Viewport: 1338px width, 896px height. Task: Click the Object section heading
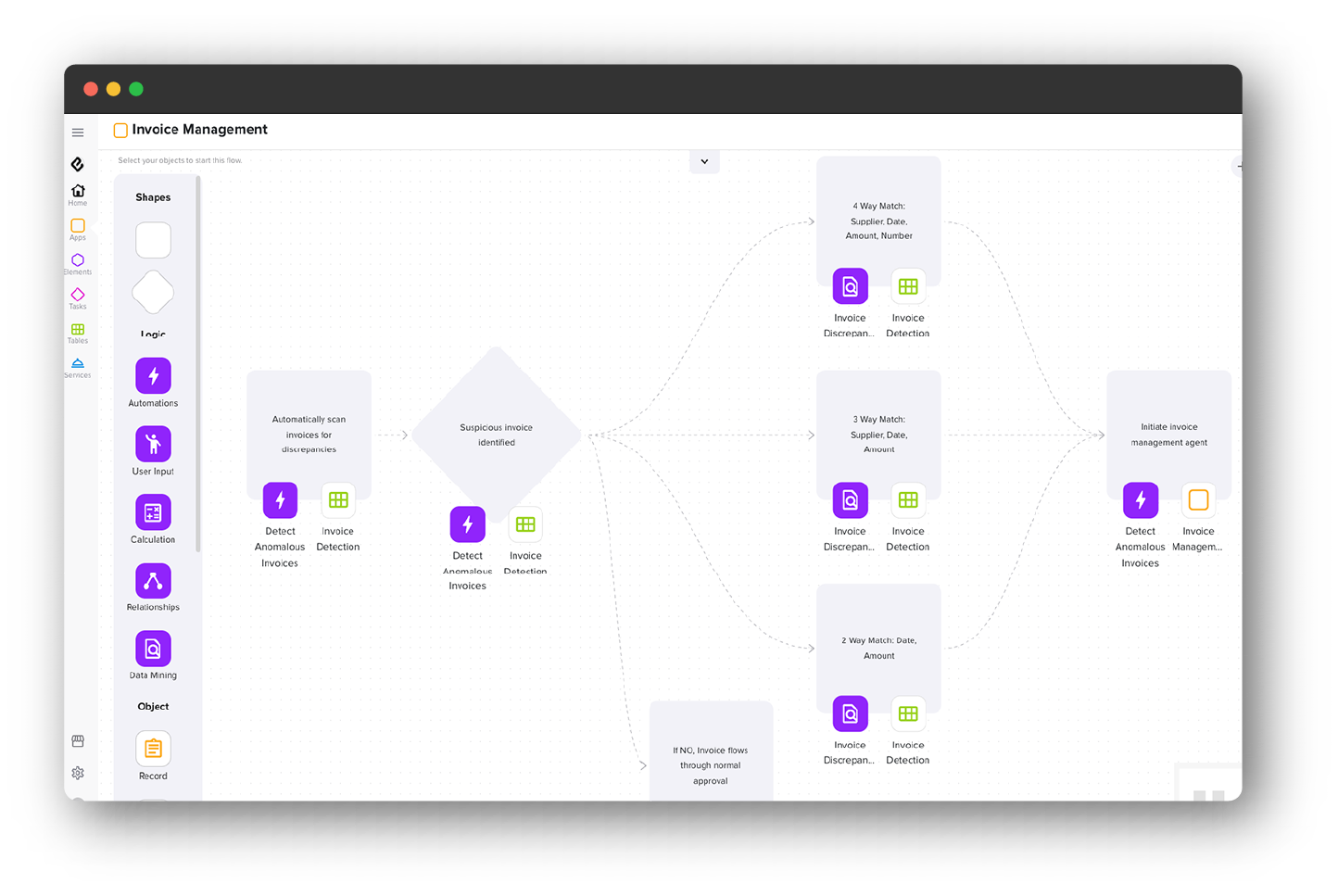153,706
